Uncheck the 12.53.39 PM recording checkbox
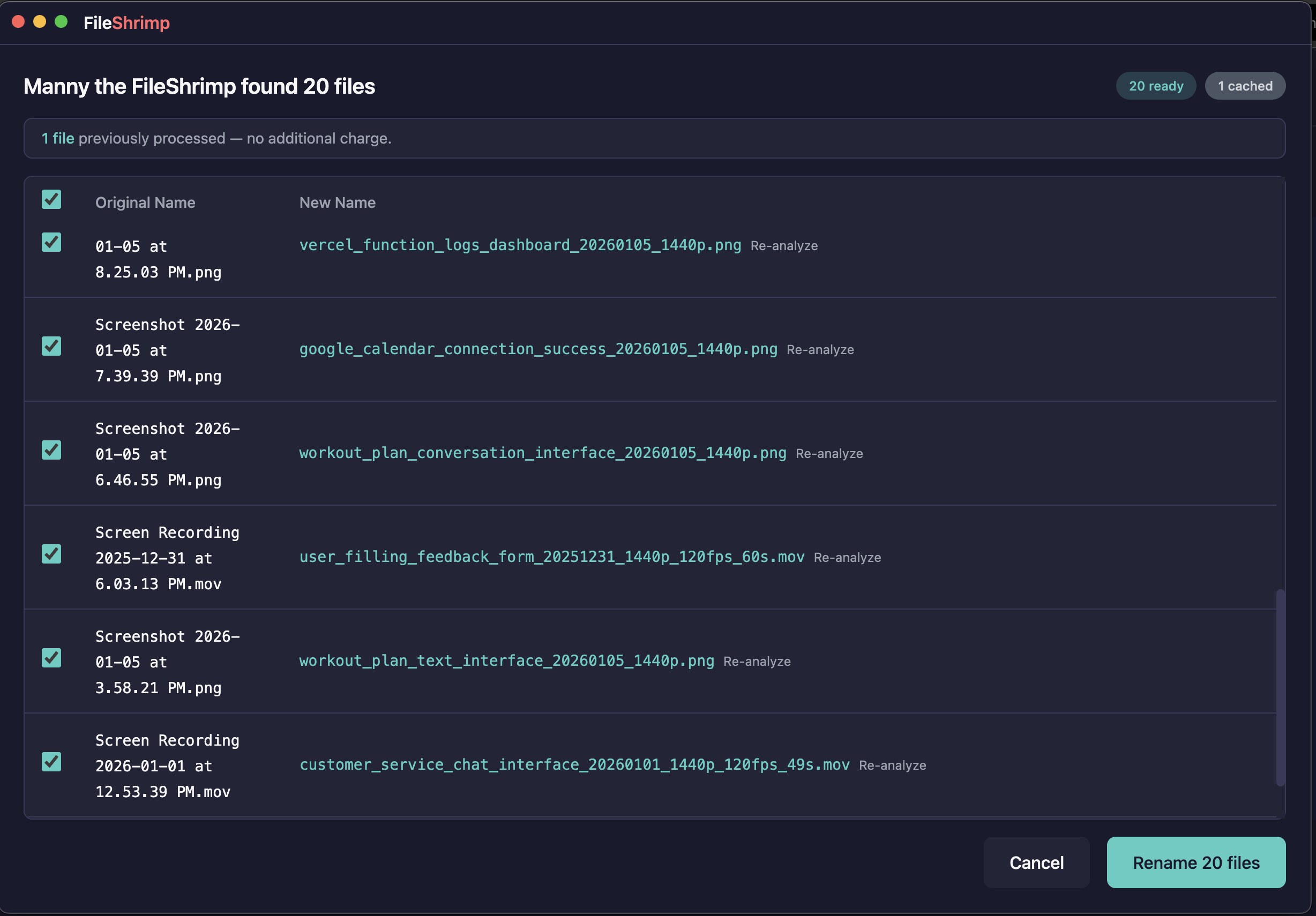Viewport: 1316px width, 916px height. click(x=51, y=762)
